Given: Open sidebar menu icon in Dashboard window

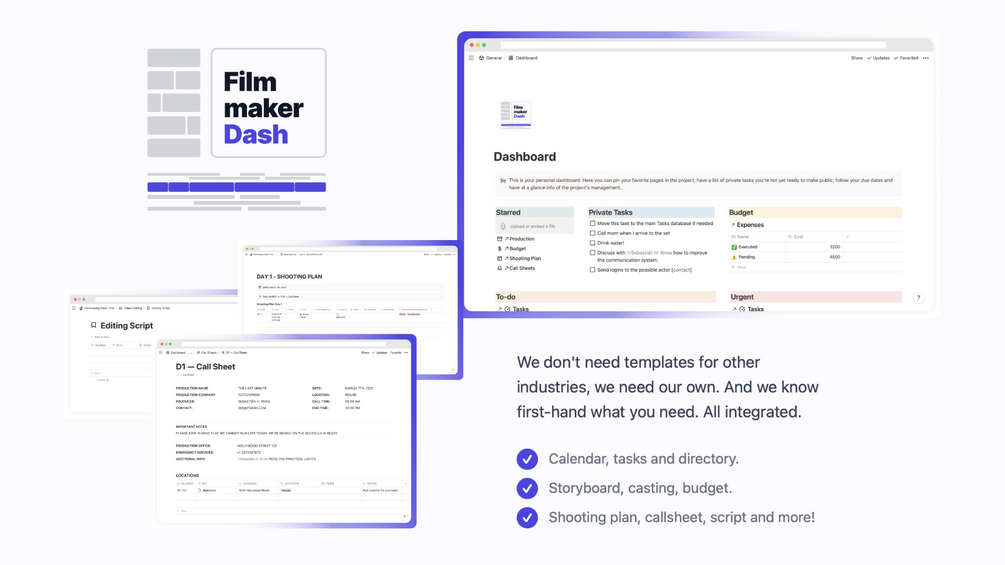Looking at the screenshot, I should point(471,58).
